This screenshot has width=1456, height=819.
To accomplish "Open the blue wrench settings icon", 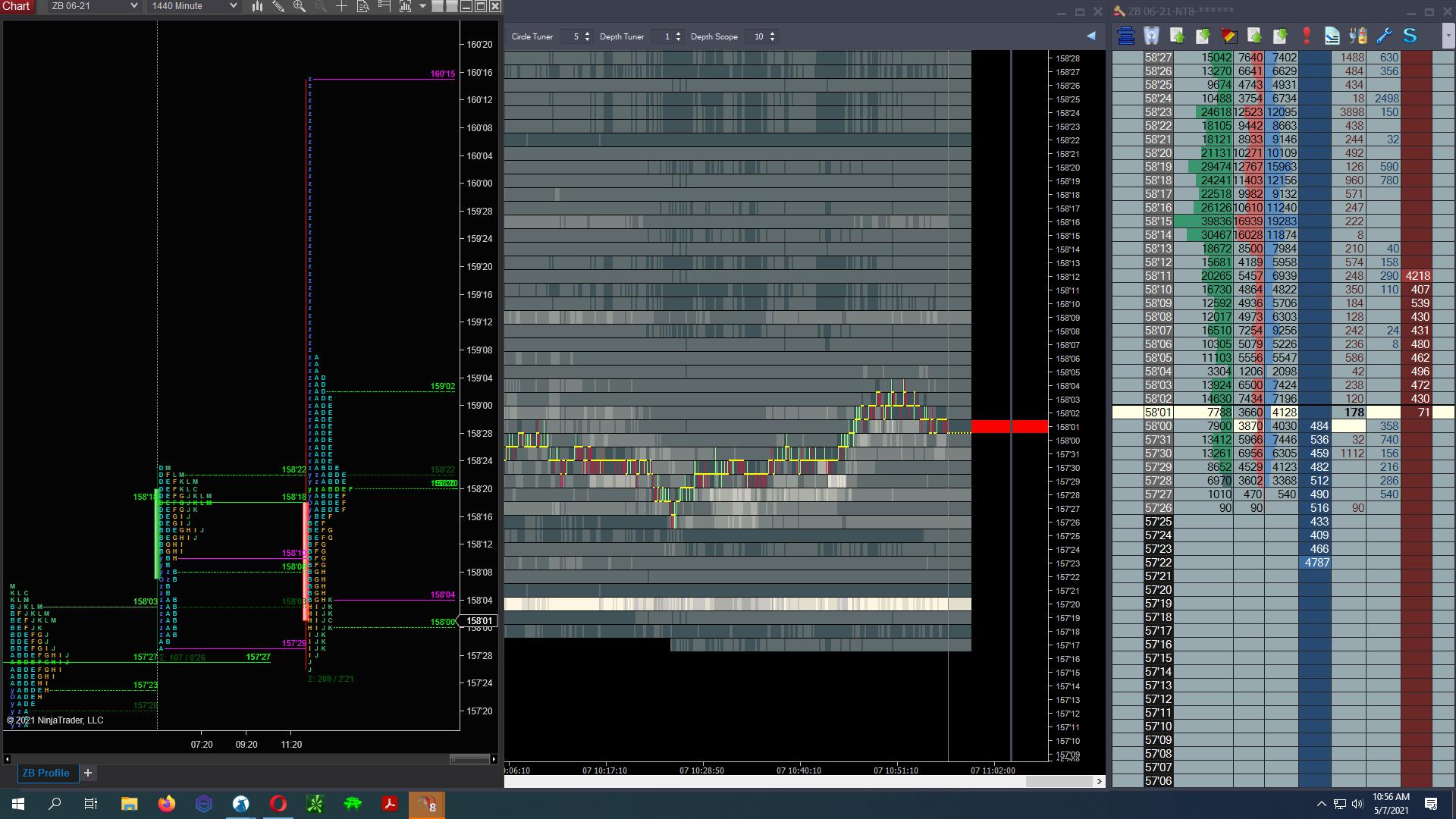I will (1383, 36).
